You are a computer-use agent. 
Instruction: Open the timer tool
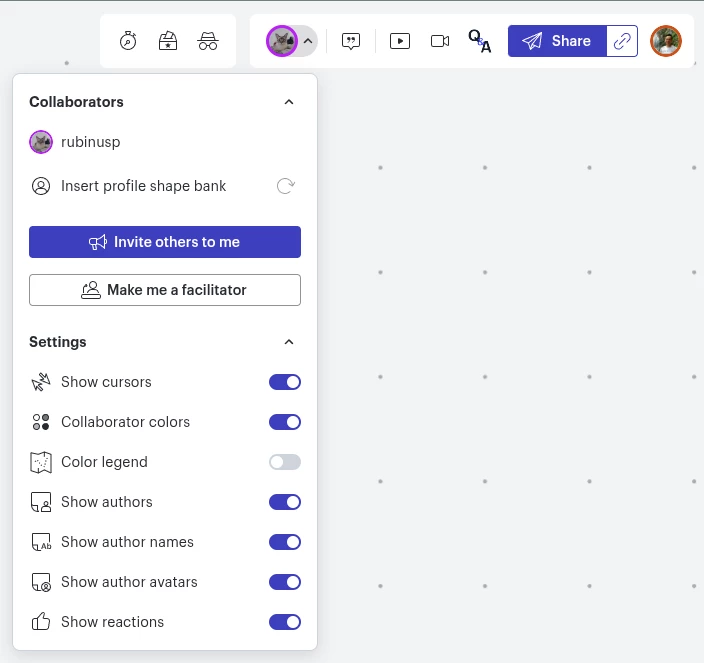point(128,41)
